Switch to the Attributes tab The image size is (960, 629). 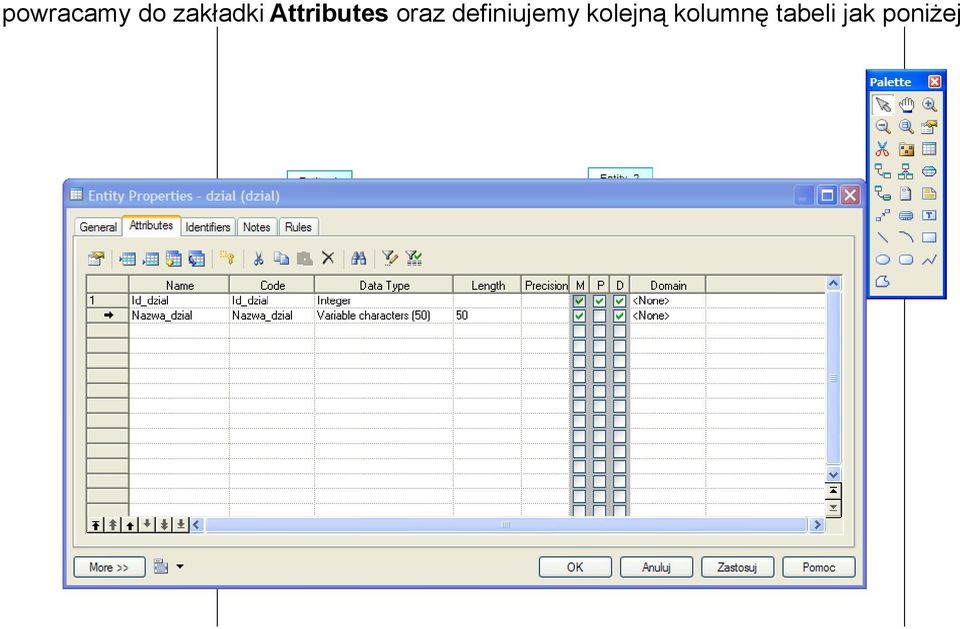point(151,225)
